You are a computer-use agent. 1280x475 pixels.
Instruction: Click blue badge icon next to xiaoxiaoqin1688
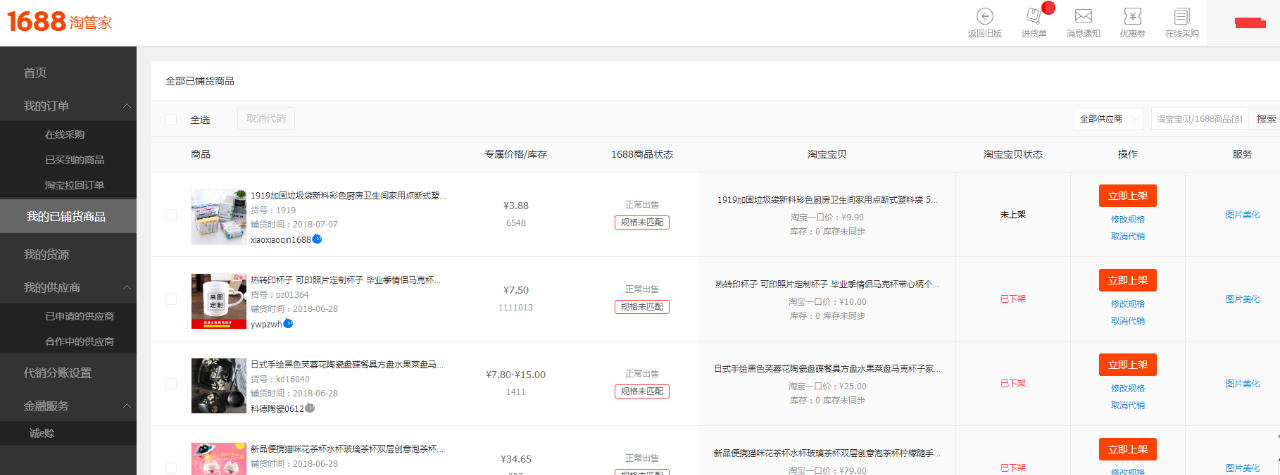pyautogui.click(x=317, y=239)
